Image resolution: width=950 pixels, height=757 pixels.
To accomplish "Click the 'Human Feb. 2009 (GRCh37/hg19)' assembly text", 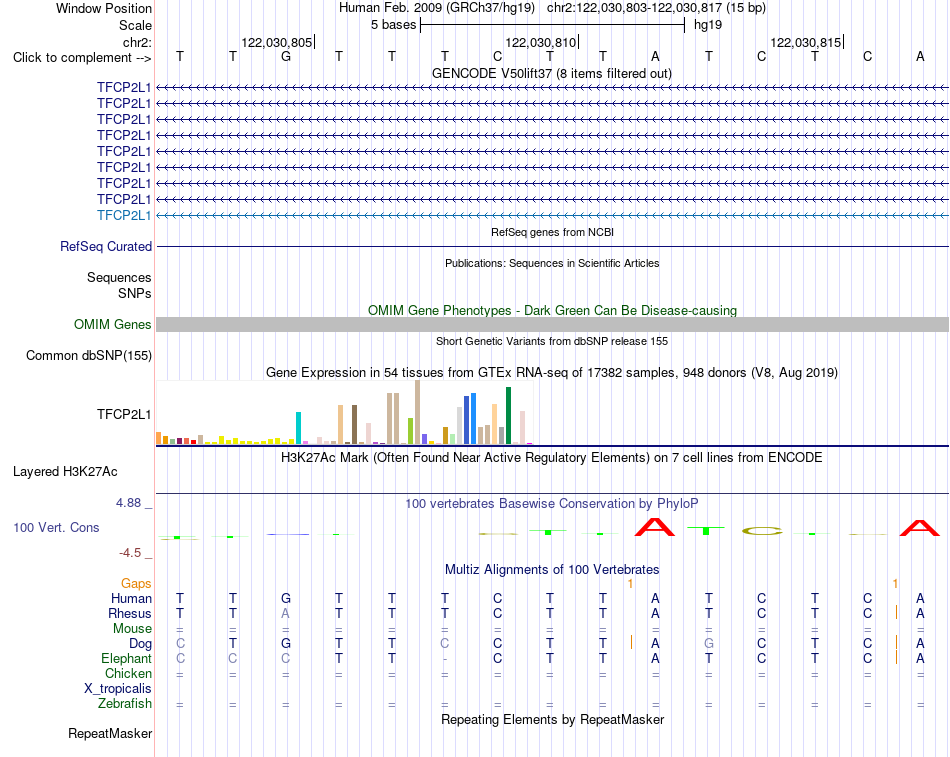I will click(x=437, y=8).
